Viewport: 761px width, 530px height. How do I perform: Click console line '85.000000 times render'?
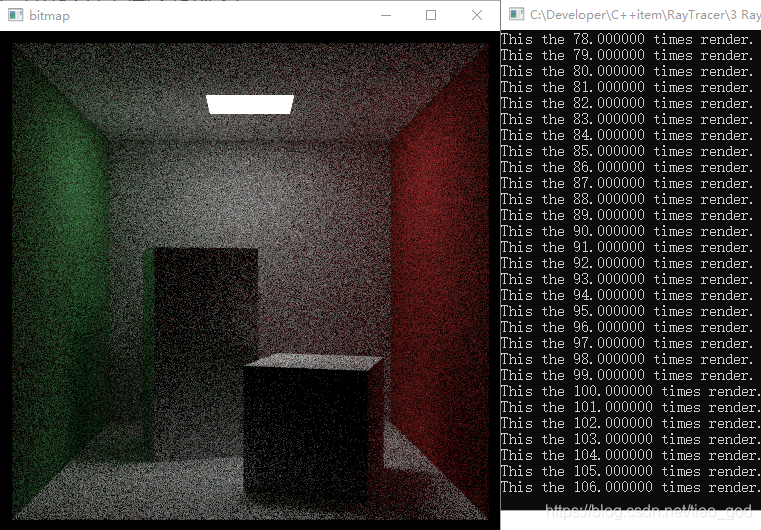[x=627, y=151]
